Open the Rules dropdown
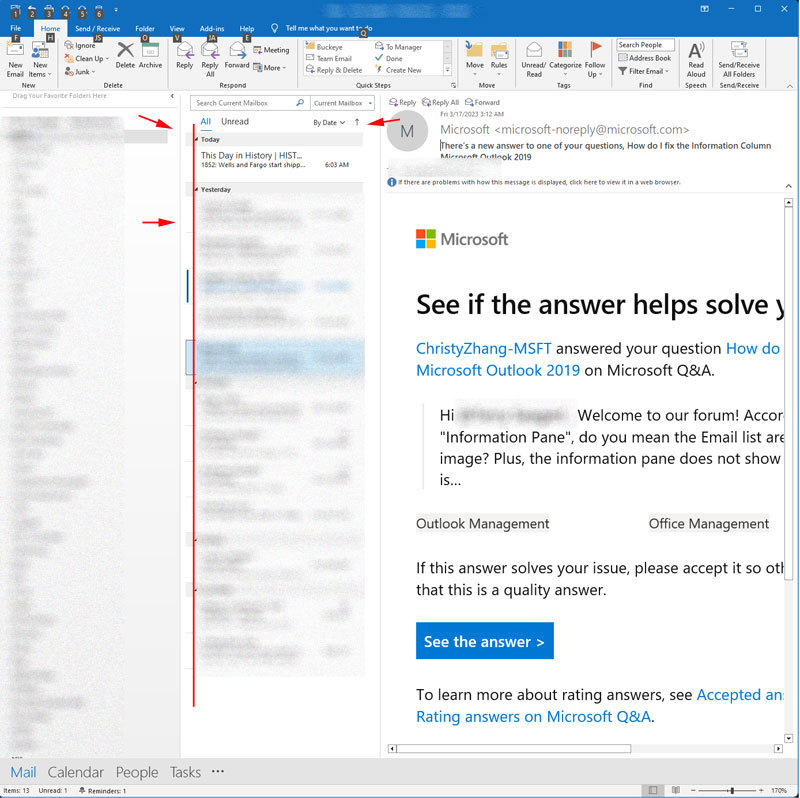The image size is (800, 798). [499, 60]
